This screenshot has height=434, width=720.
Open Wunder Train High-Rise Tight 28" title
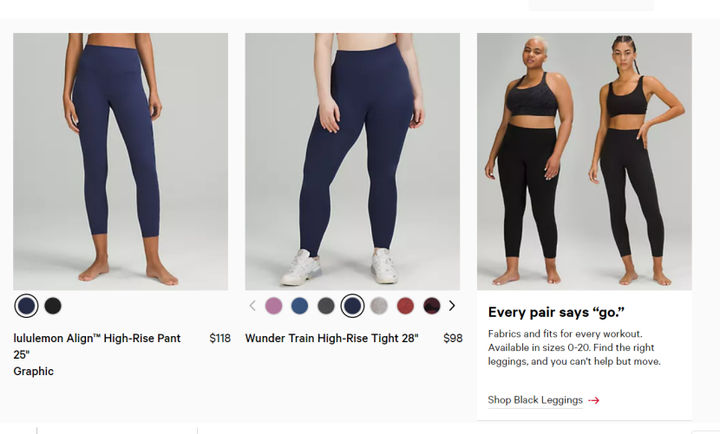(x=332, y=338)
